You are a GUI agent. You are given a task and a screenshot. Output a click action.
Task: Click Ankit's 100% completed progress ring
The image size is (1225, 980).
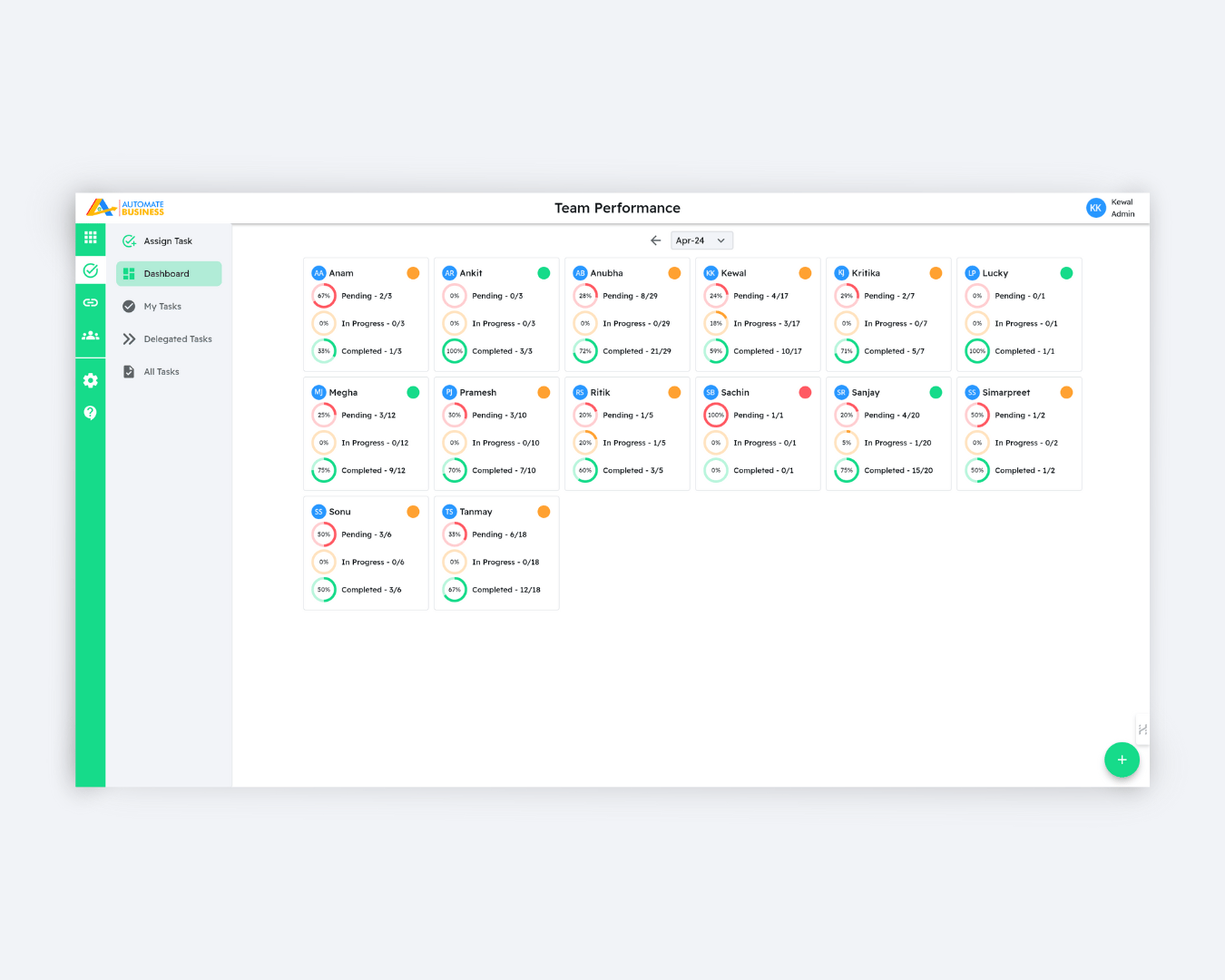click(455, 351)
